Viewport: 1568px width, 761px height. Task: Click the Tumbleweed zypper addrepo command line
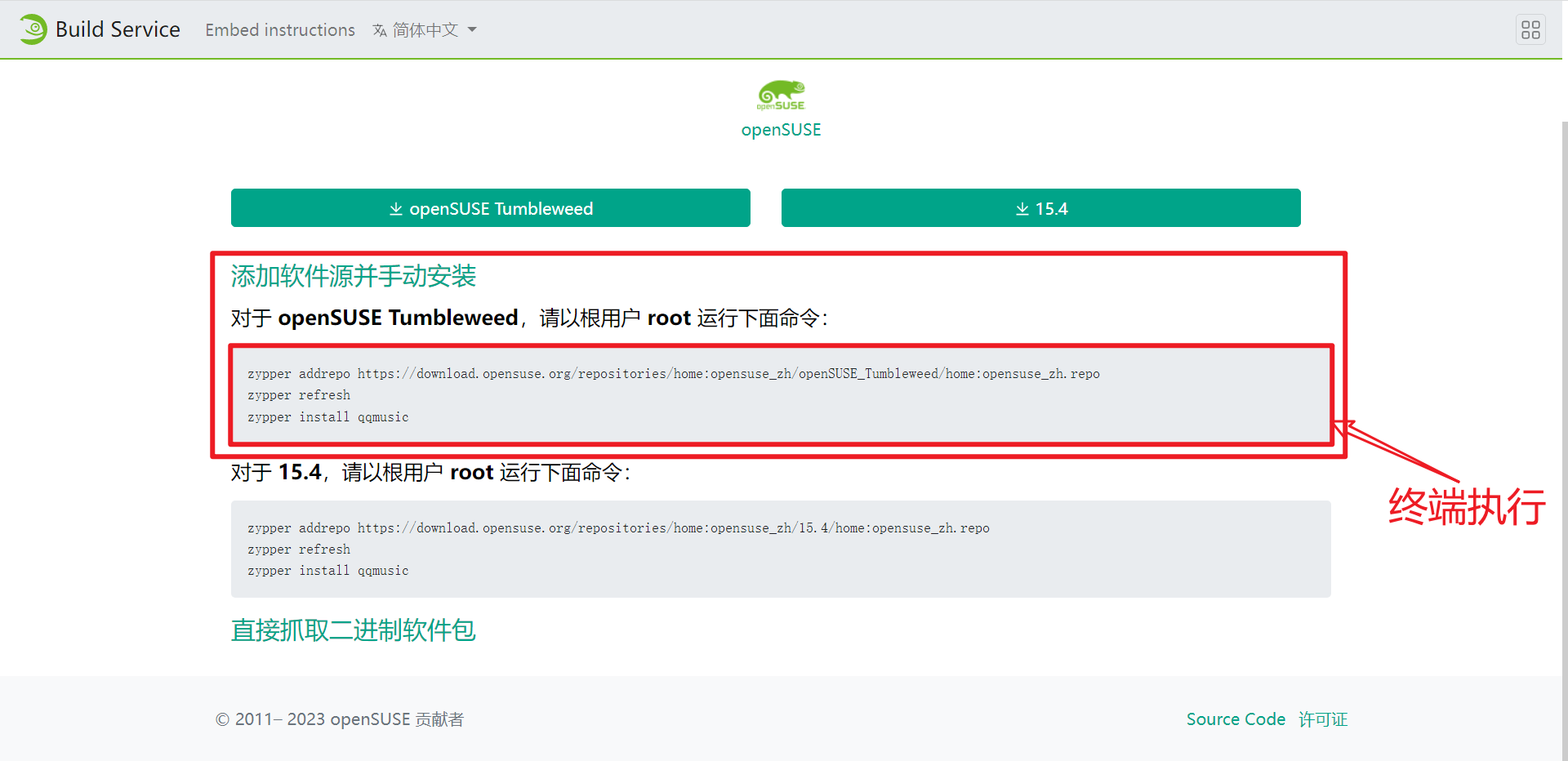(x=674, y=374)
